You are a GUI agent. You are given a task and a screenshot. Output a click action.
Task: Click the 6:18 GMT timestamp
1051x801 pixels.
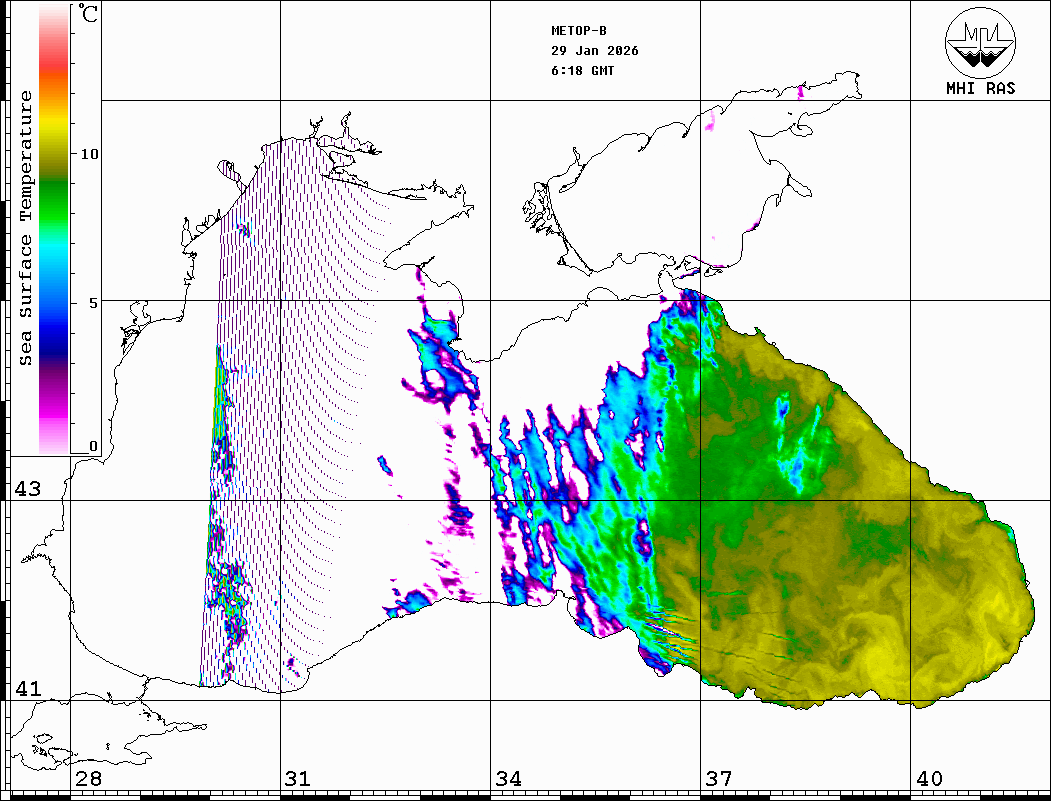[583, 71]
